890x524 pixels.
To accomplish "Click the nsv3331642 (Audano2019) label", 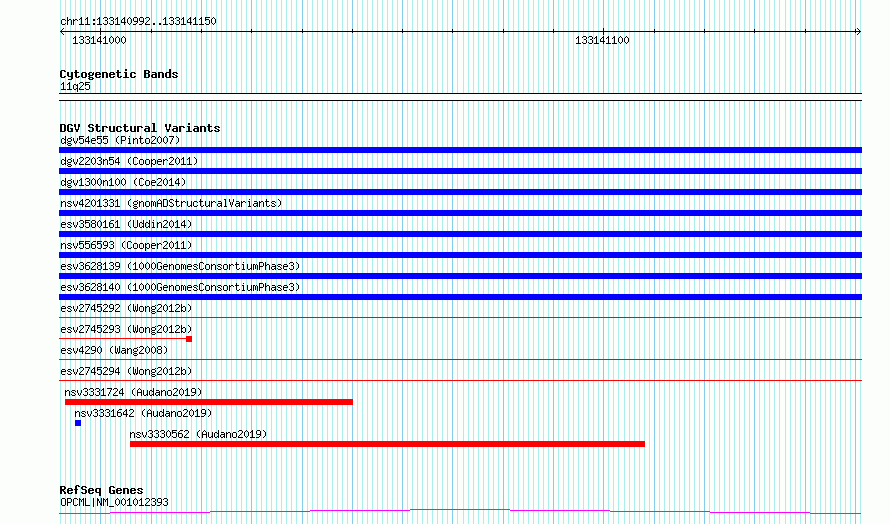I will click(x=143, y=413).
